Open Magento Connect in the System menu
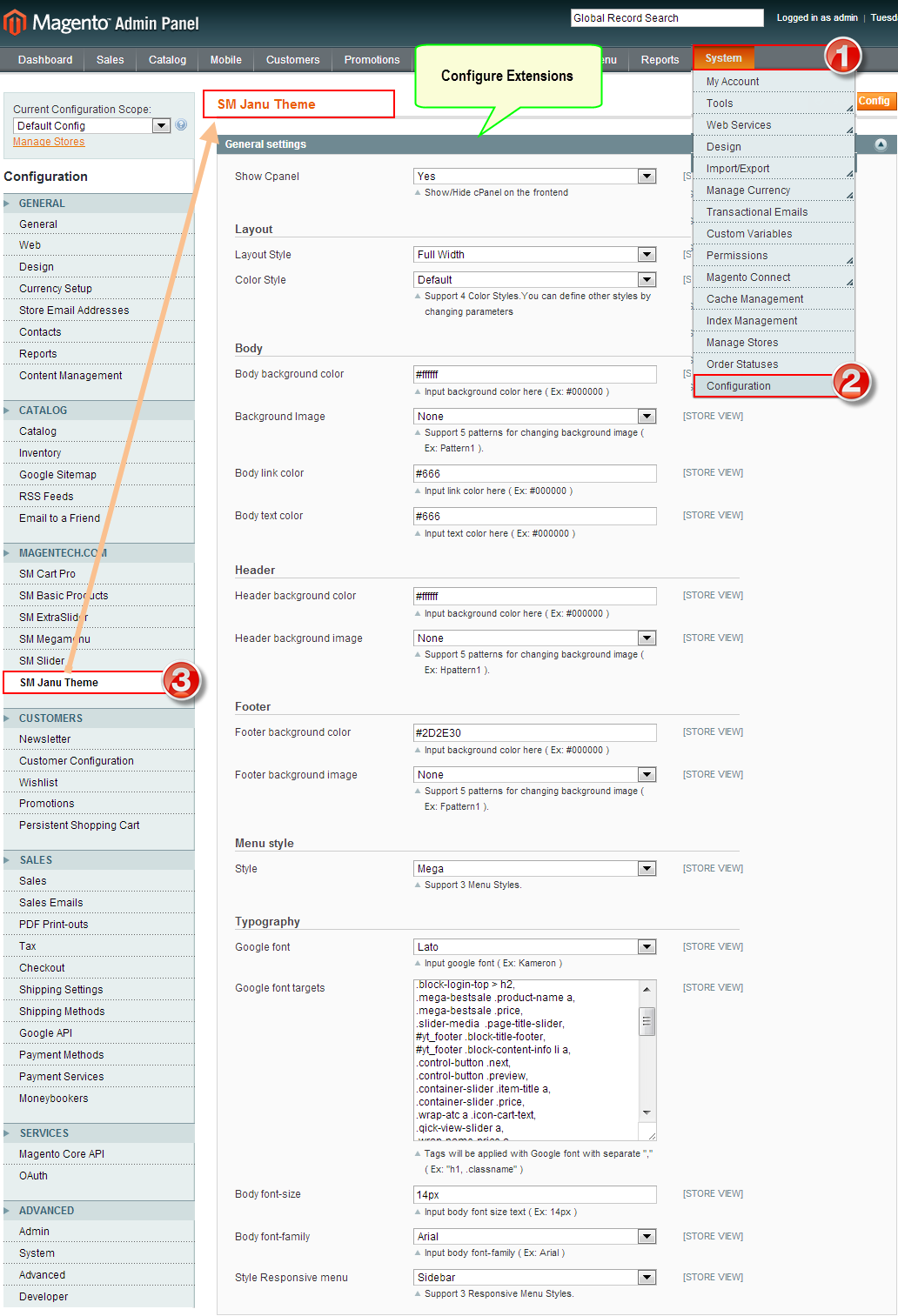This screenshot has width=898, height=1316. [774, 277]
